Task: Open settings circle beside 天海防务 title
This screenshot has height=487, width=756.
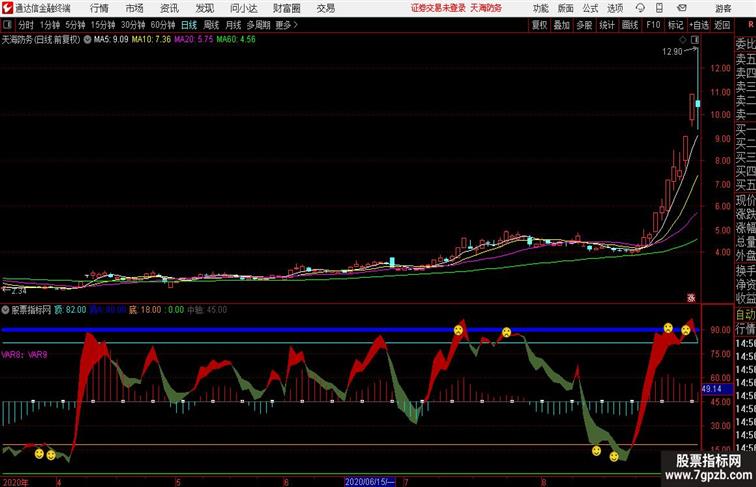Action: point(87,40)
